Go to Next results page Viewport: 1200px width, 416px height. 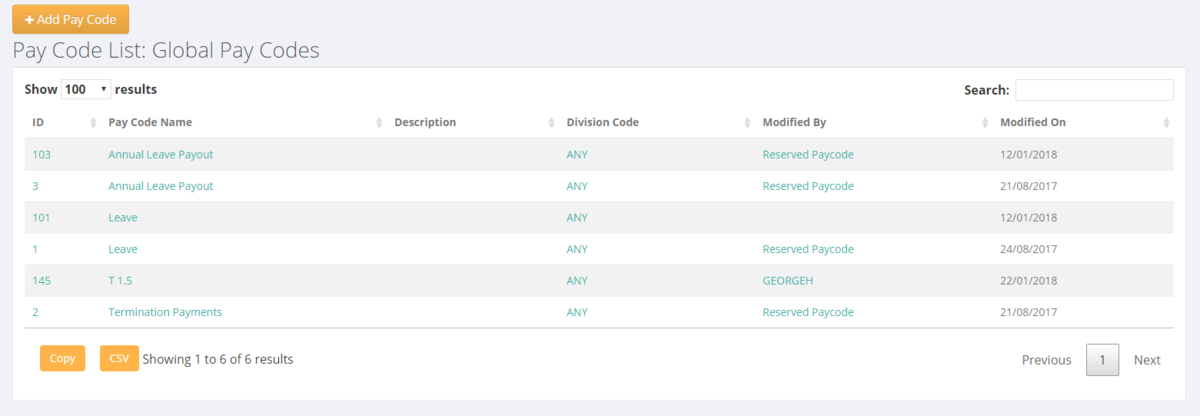click(1147, 360)
